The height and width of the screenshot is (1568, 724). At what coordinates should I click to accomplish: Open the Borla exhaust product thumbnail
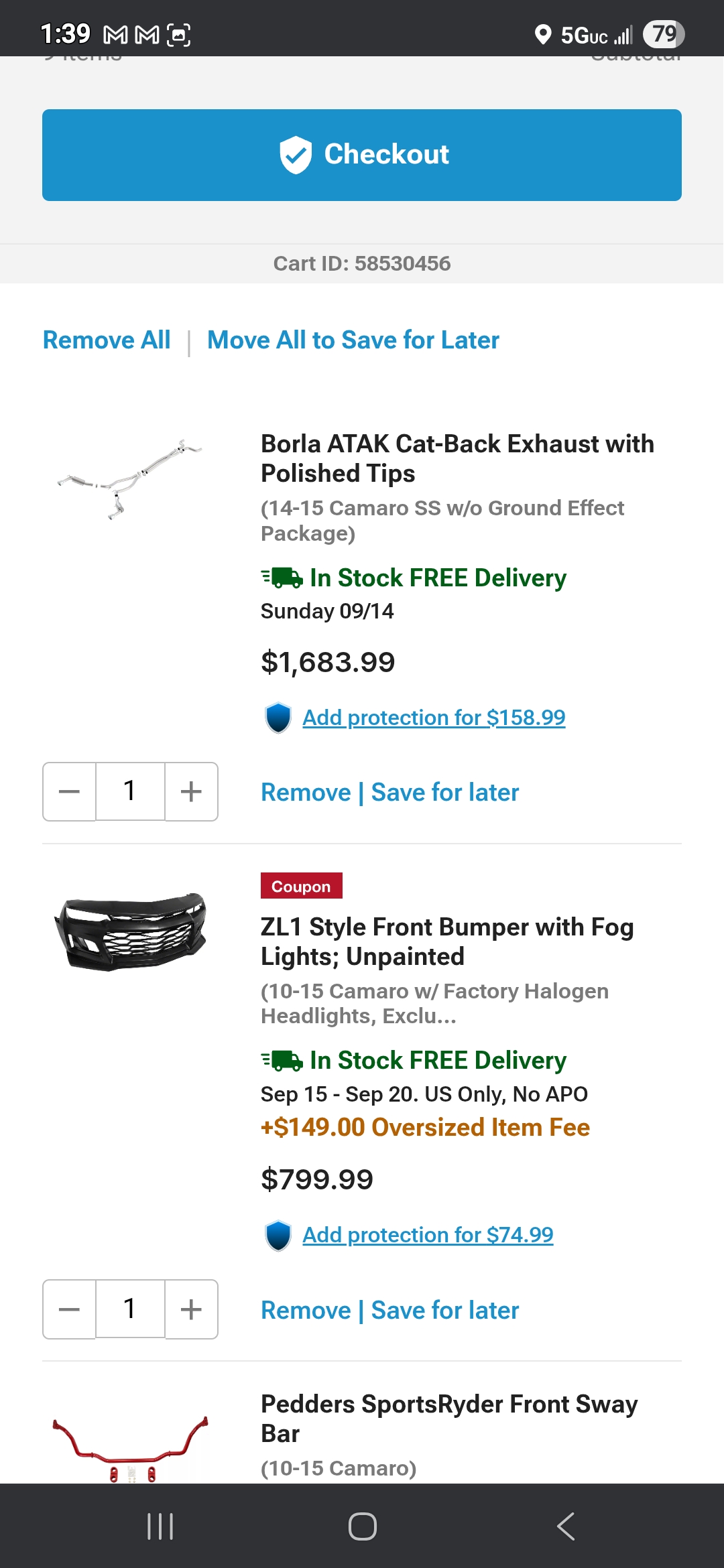click(x=130, y=479)
